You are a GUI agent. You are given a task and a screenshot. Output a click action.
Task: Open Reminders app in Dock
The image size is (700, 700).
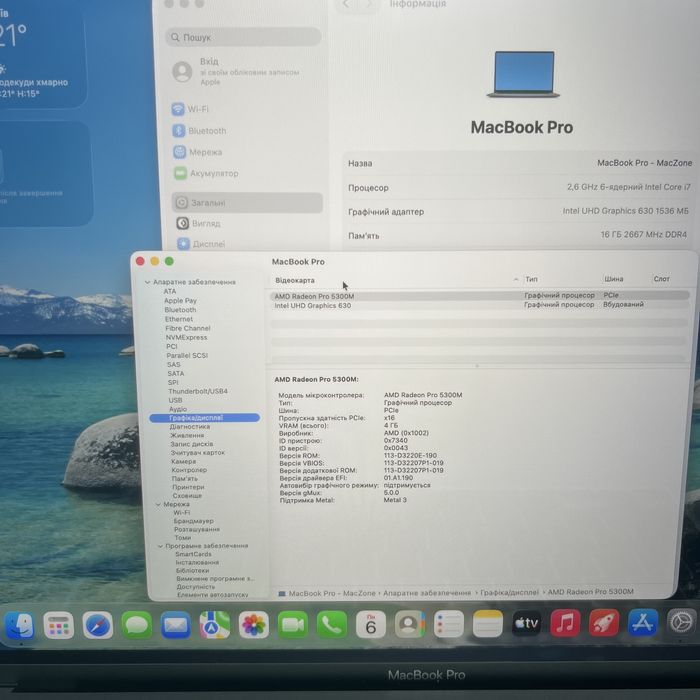point(449,624)
